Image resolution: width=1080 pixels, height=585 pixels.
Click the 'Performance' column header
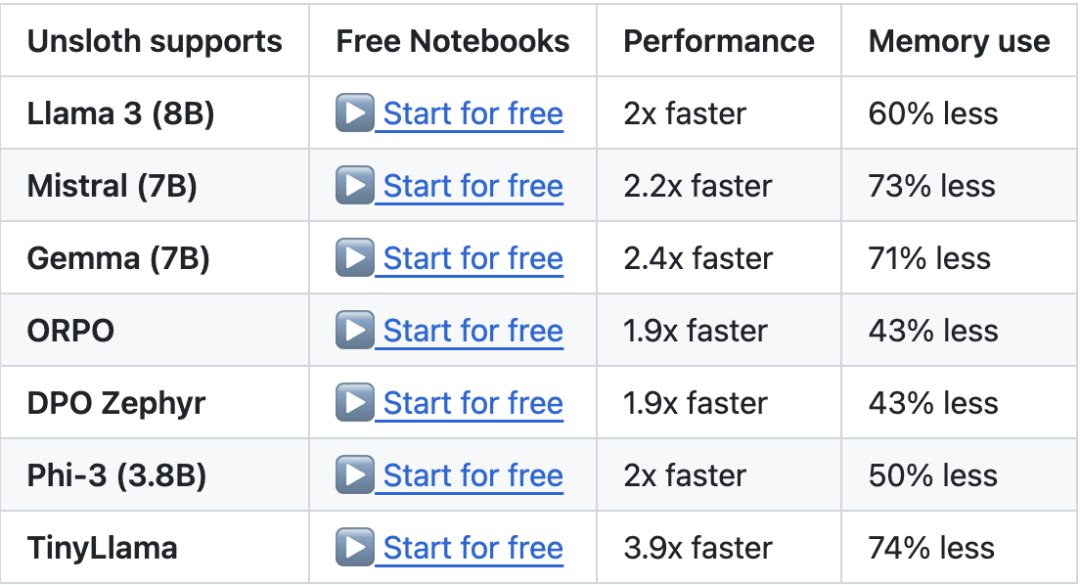[x=719, y=41]
